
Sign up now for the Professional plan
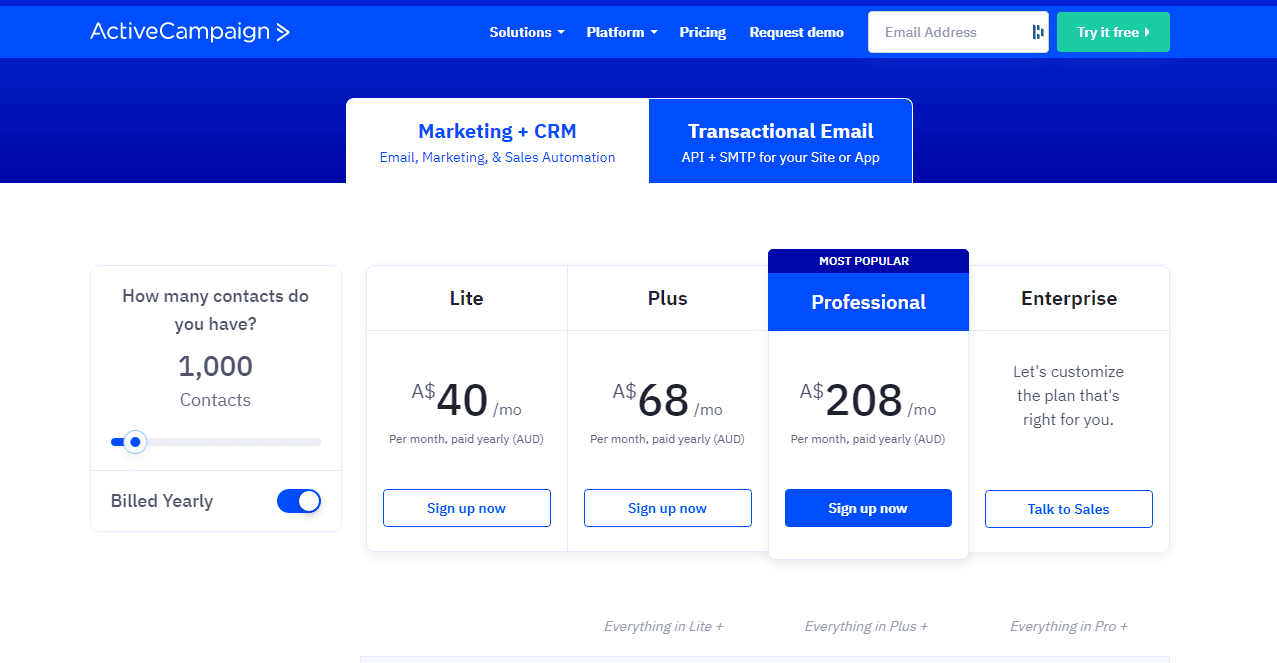[x=868, y=508]
